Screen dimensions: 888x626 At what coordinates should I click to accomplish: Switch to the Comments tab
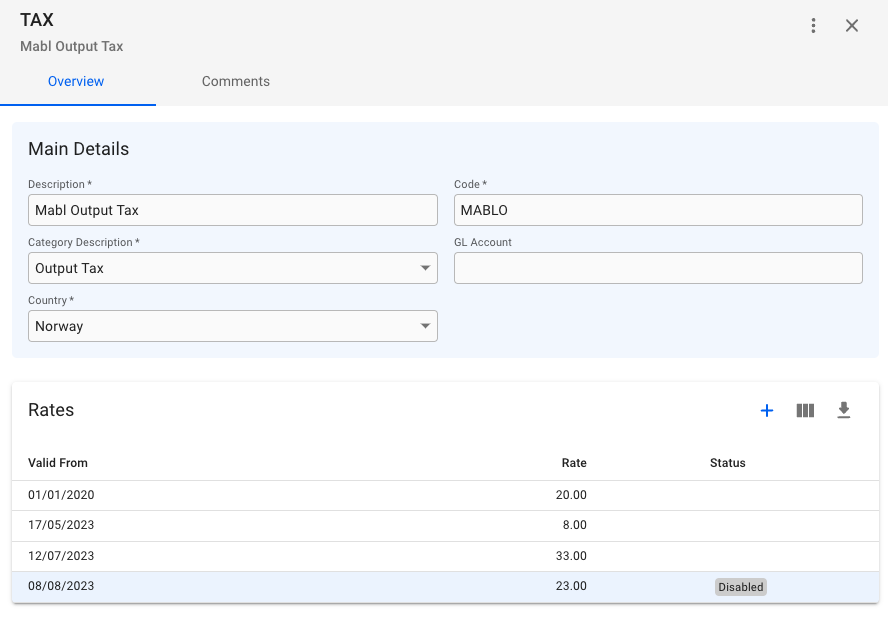[235, 81]
